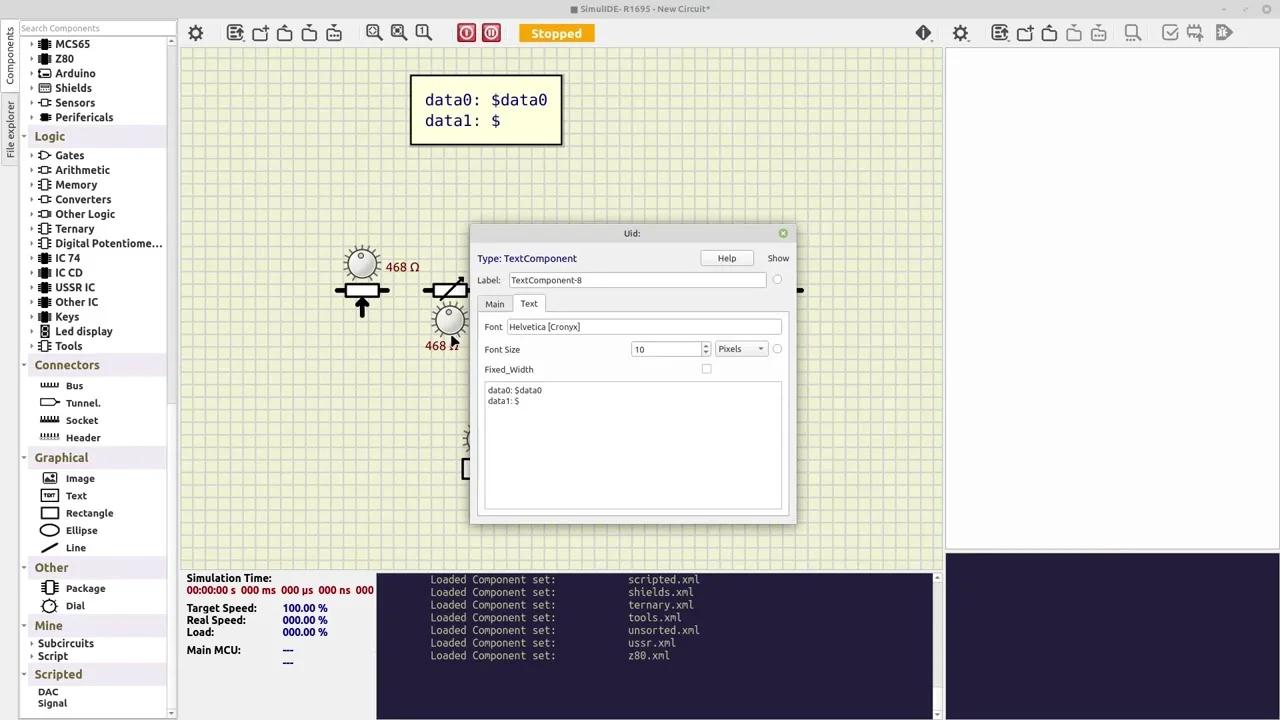Screen dimensions: 1280x720
Task: Open editor settings gear in right toolbar
Action: (961, 33)
